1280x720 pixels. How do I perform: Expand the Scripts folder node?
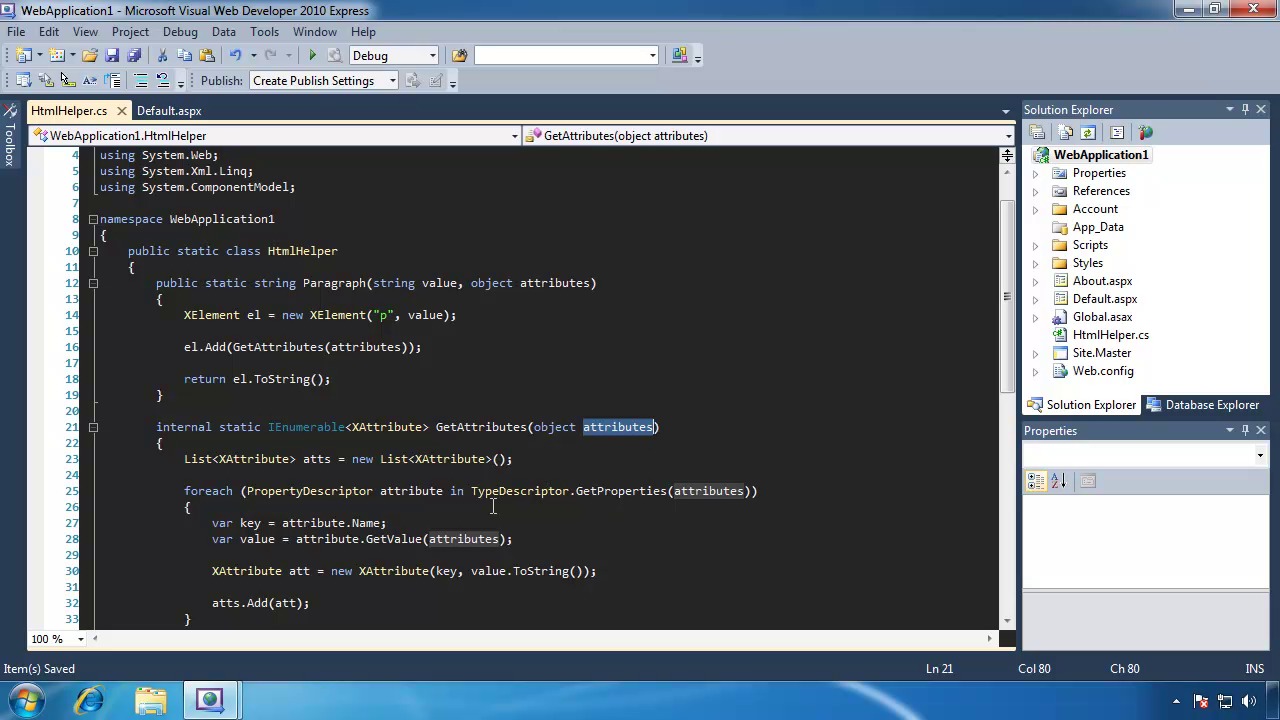click(1035, 245)
